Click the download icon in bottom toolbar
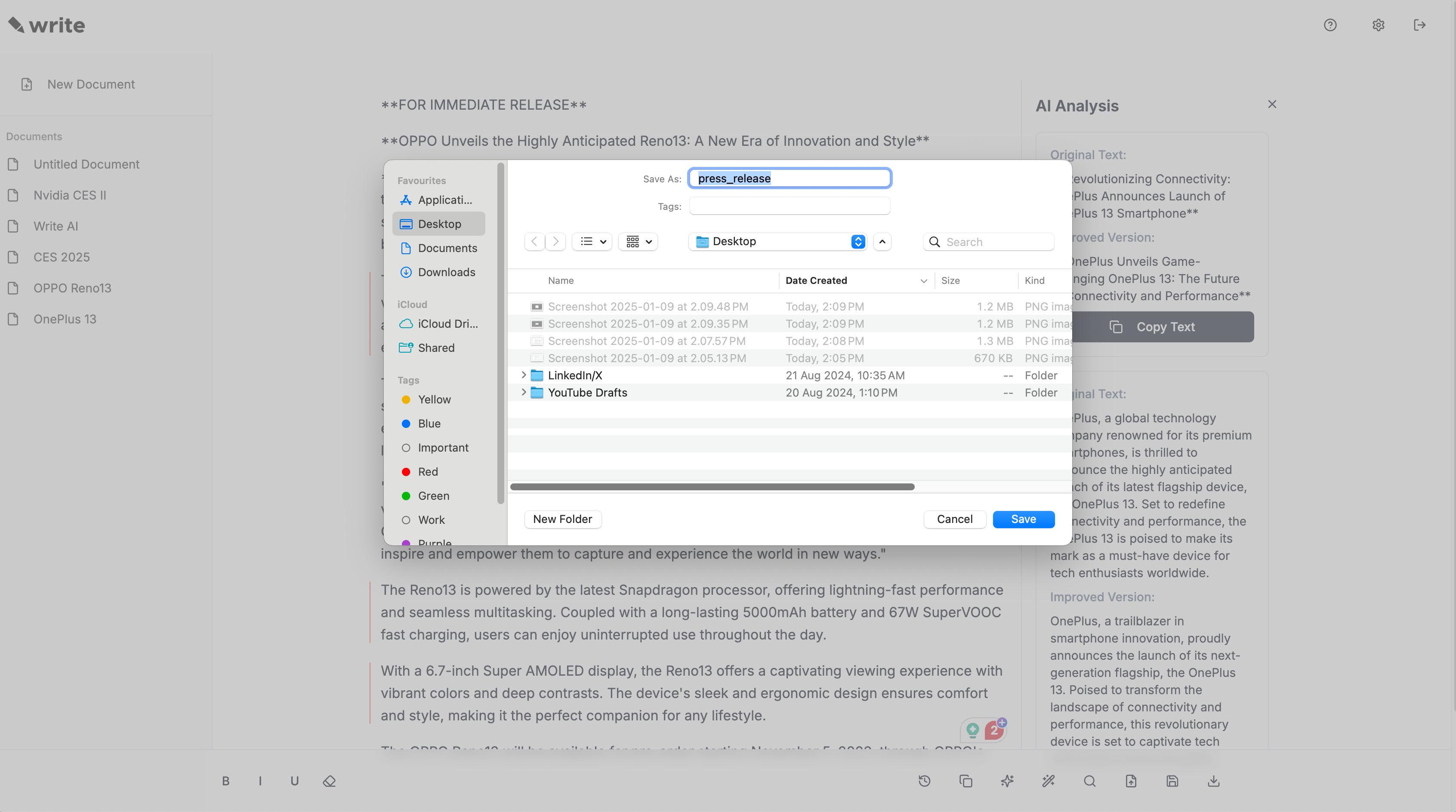Viewport: 1456px width, 812px height. (x=1213, y=781)
